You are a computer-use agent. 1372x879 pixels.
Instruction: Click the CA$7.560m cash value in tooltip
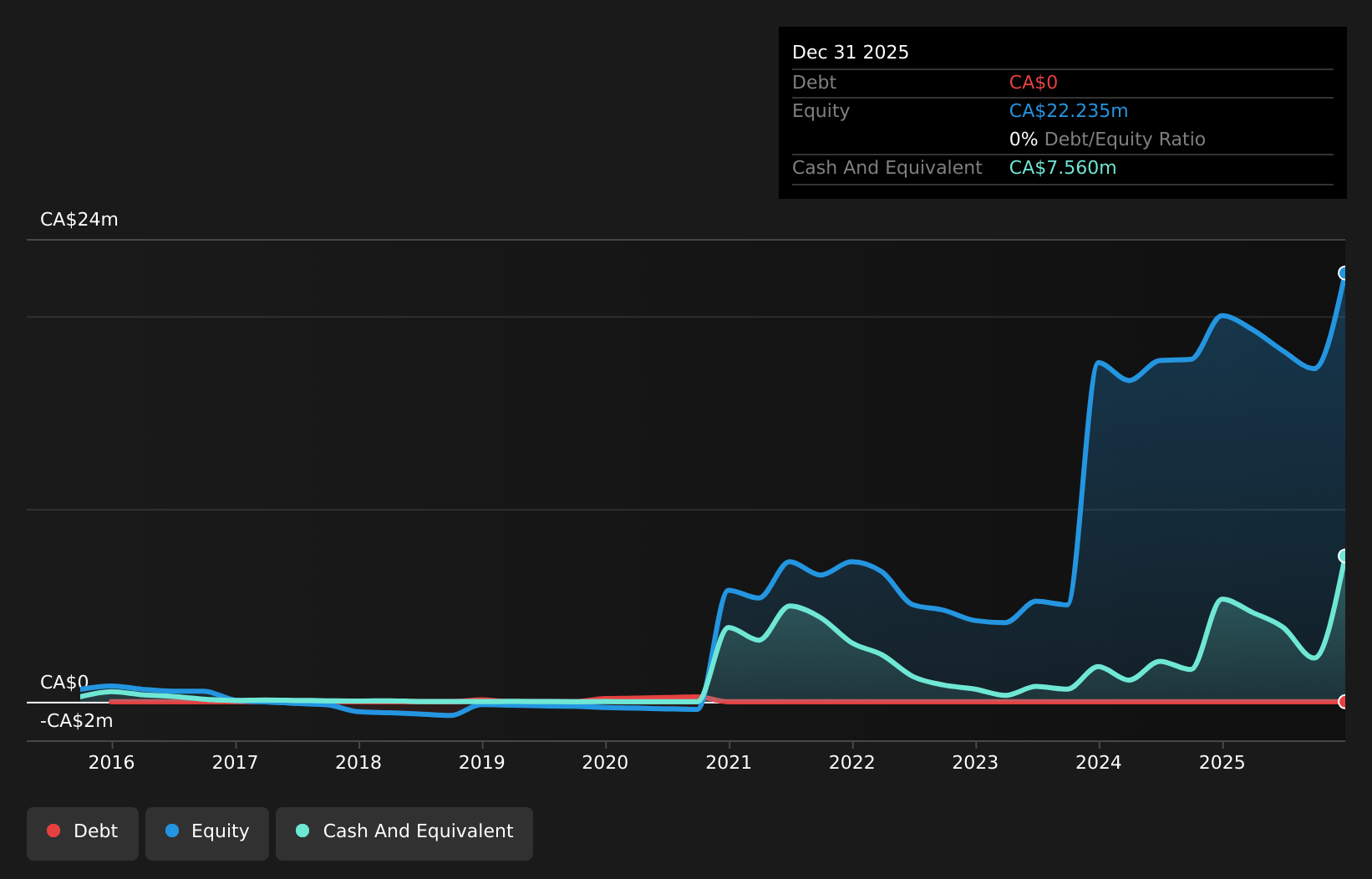coord(1063,168)
